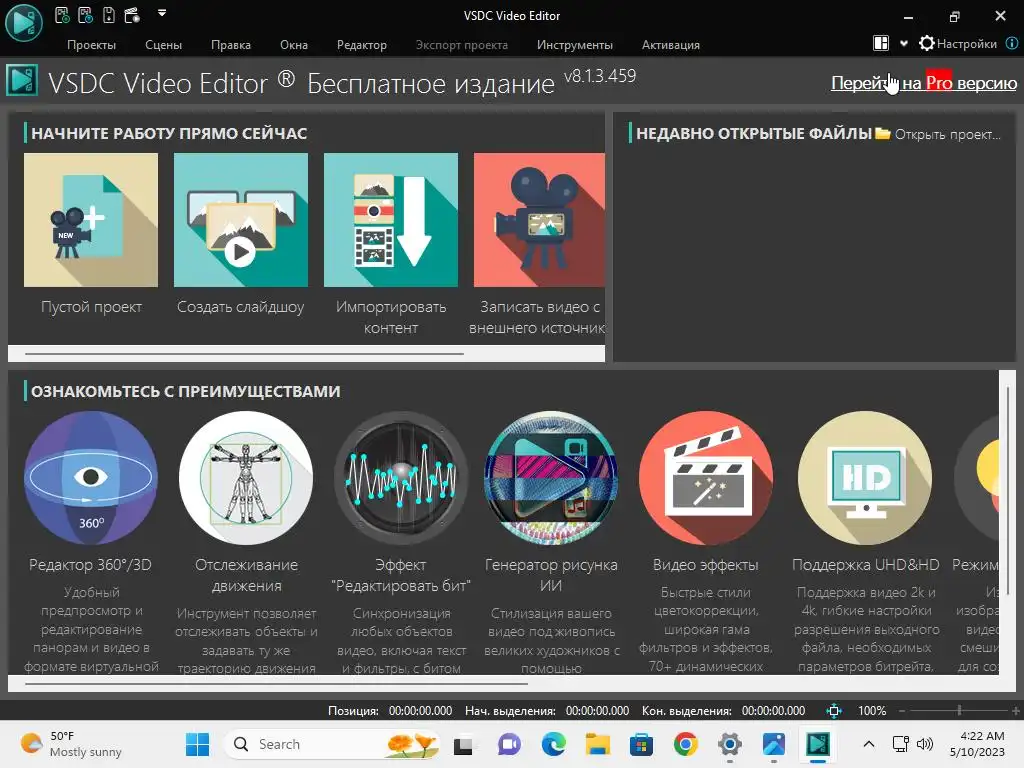The height and width of the screenshot is (768, 1024).
Task: Open Microsoft Edge from the taskbar
Action: coord(553,744)
